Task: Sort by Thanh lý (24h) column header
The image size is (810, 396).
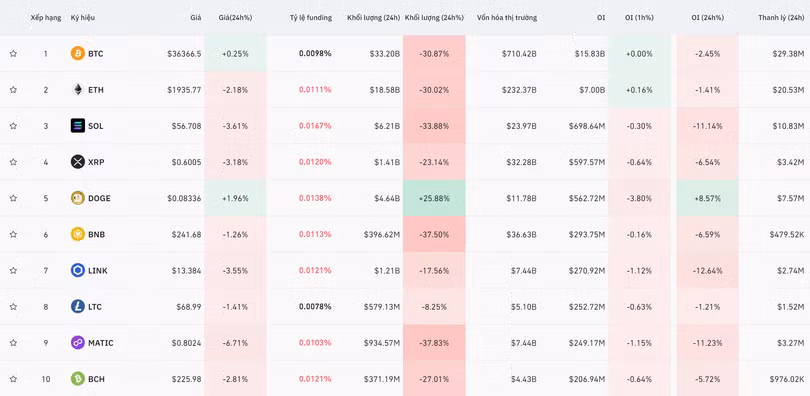Action: point(781,18)
